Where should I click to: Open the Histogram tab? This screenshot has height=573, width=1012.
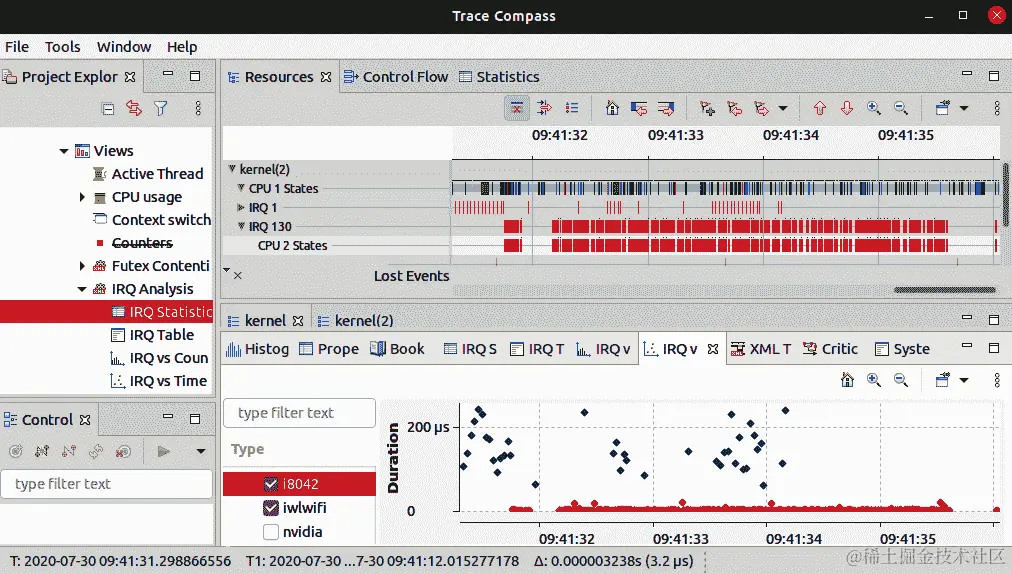click(257, 349)
